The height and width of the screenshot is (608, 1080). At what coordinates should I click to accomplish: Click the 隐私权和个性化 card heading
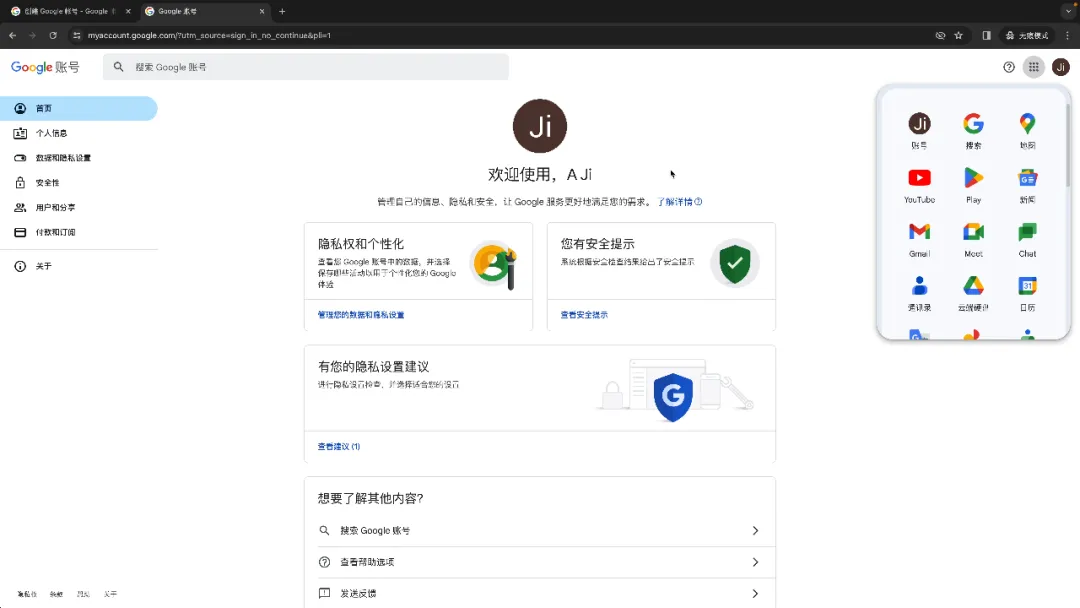(361, 244)
